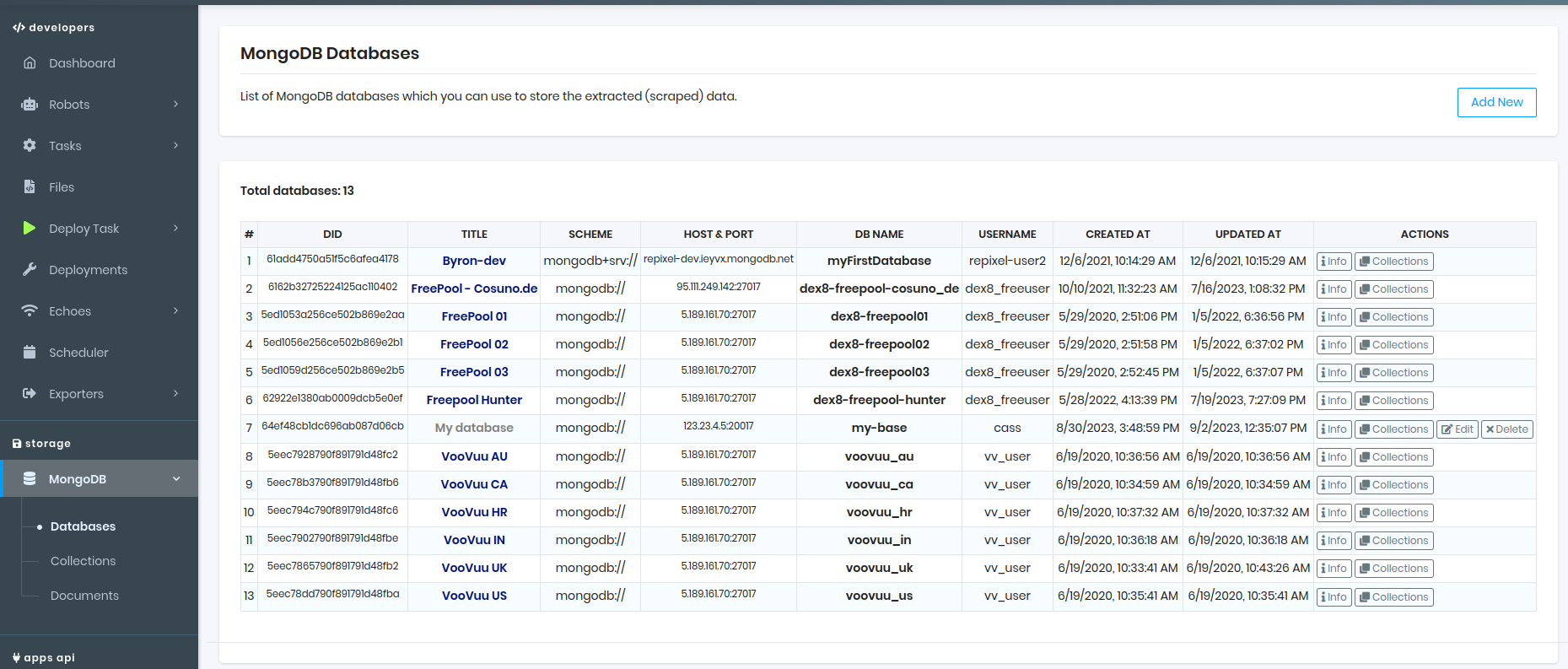Click the Robots sidebar icon
The image size is (1568, 669).
pos(30,105)
